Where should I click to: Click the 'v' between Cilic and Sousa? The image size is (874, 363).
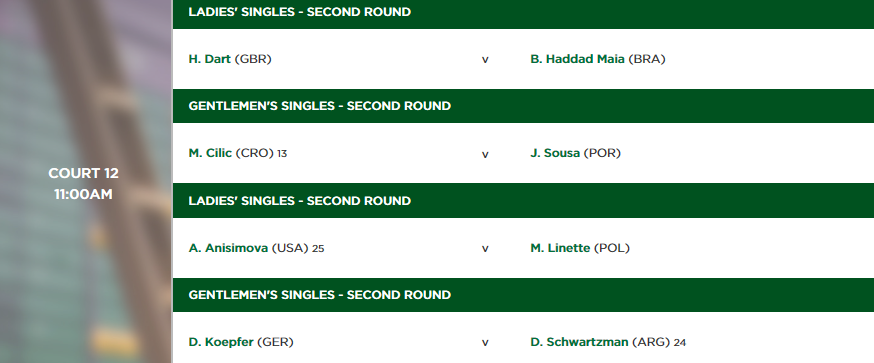485,154
